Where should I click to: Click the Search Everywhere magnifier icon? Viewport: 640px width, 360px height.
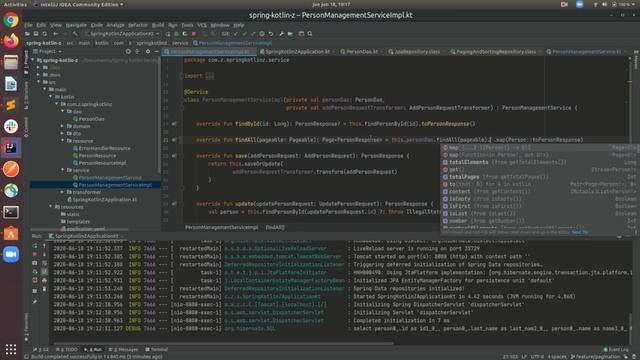click(310, 34)
